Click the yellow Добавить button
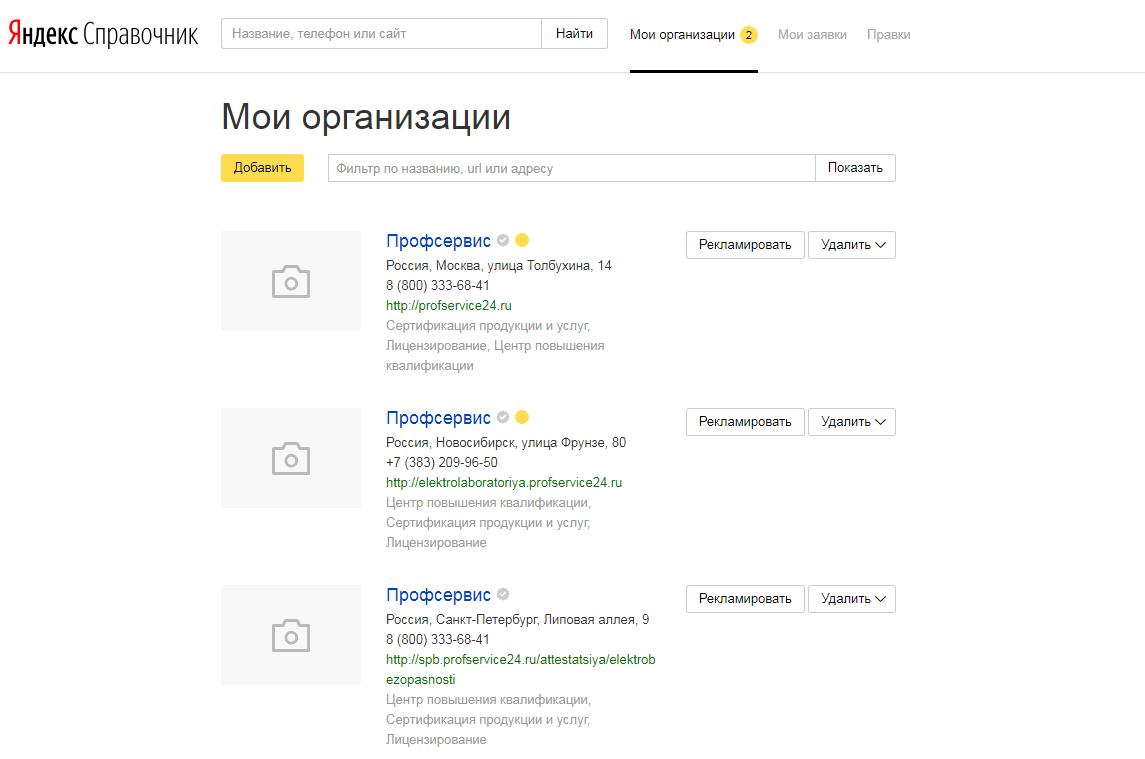1145x759 pixels. click(262, 168)
